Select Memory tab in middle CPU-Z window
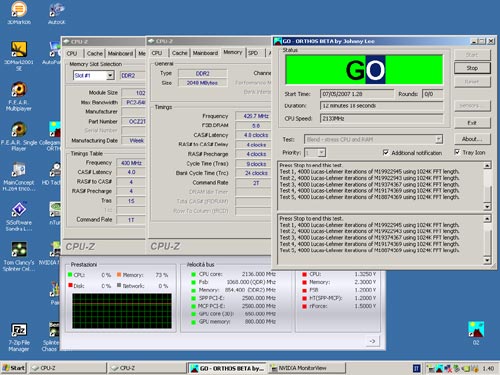Screen dimensions: 500x375 coord(233,52)
